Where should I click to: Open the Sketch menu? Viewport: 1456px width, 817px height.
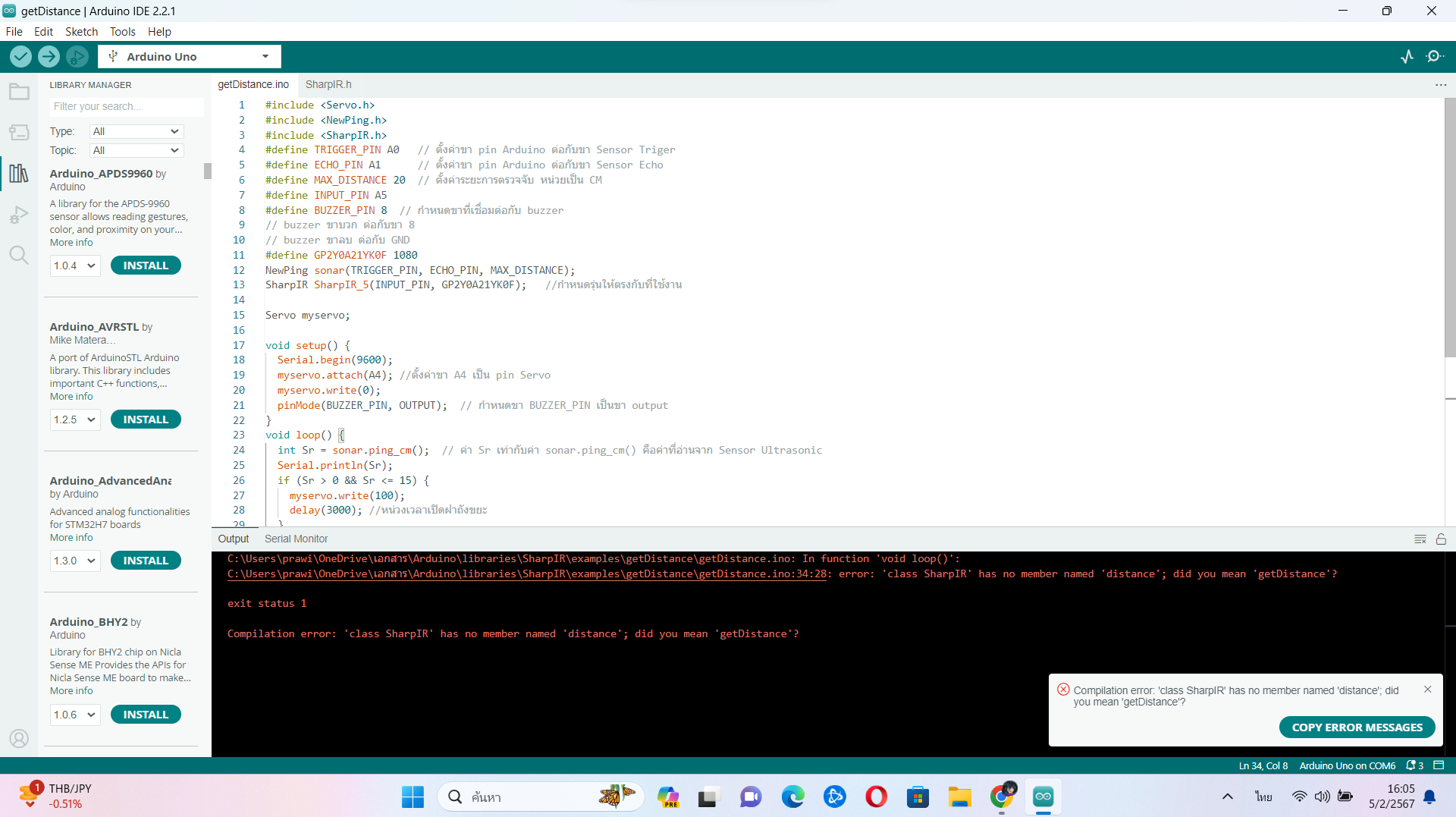click(81, 31)
